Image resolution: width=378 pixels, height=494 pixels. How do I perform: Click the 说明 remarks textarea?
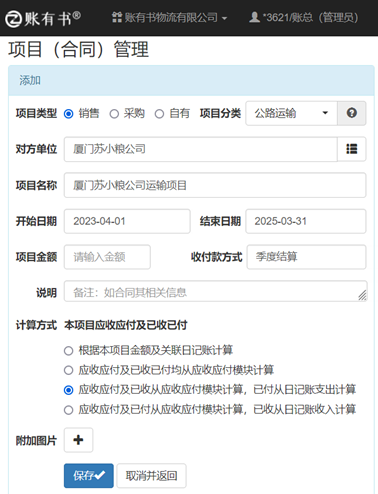pyautogui.click(x=216, y=291)
